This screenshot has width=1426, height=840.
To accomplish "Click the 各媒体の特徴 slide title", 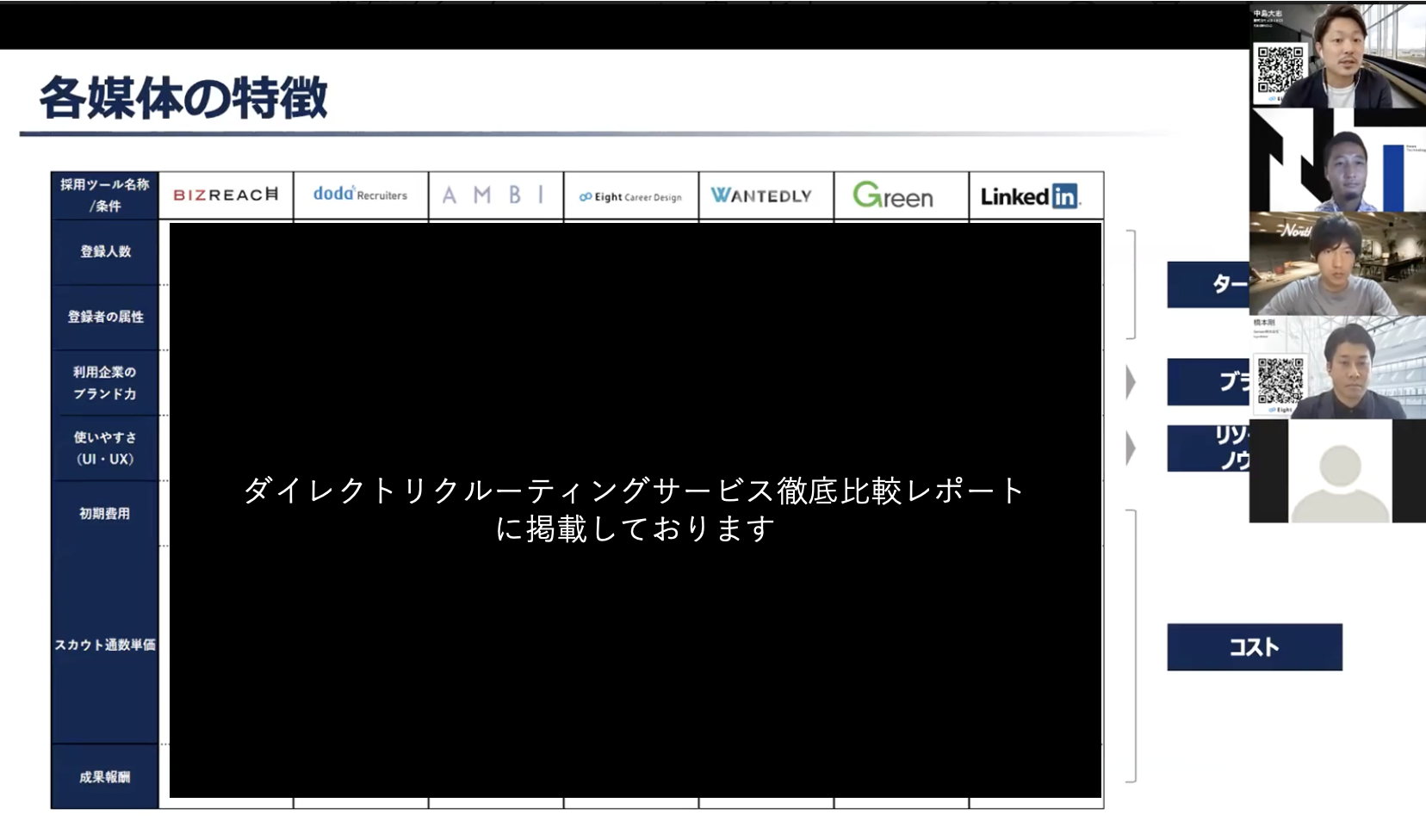I will (183, 96).
